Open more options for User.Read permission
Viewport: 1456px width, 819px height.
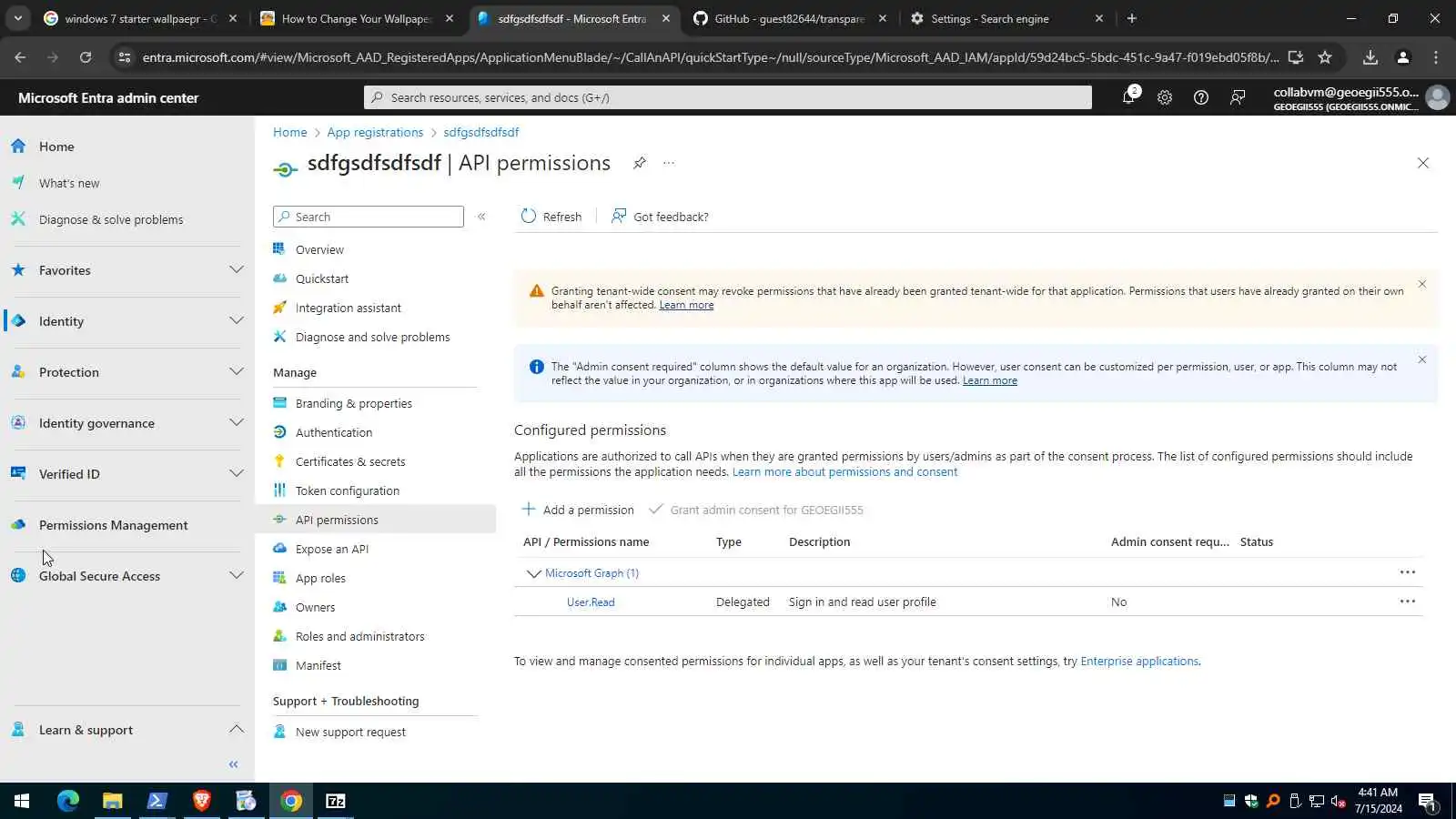coord(1408,602)
